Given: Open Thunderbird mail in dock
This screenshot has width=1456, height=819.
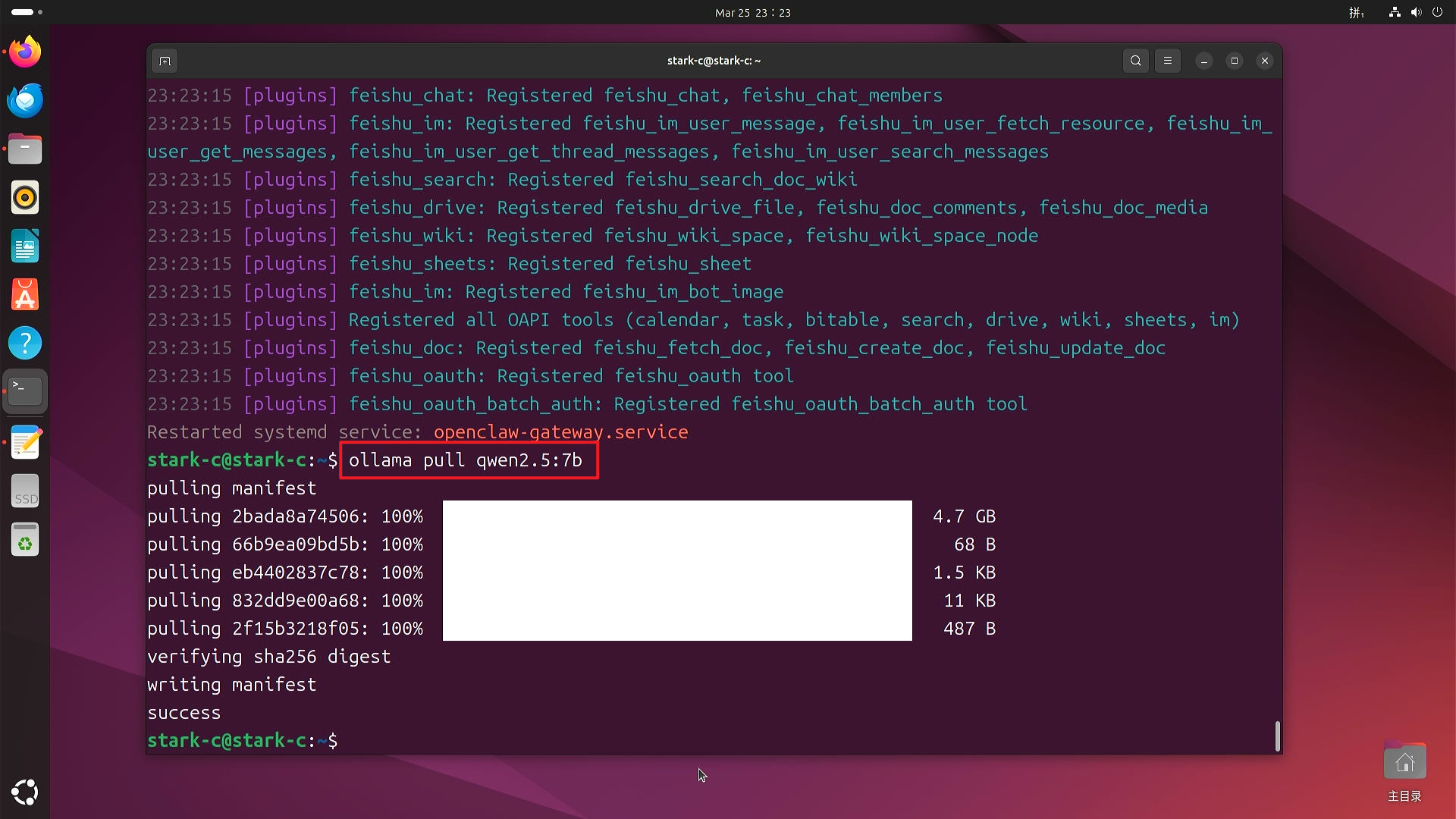Looking at the screenshot, I should [x=25, y=101].
